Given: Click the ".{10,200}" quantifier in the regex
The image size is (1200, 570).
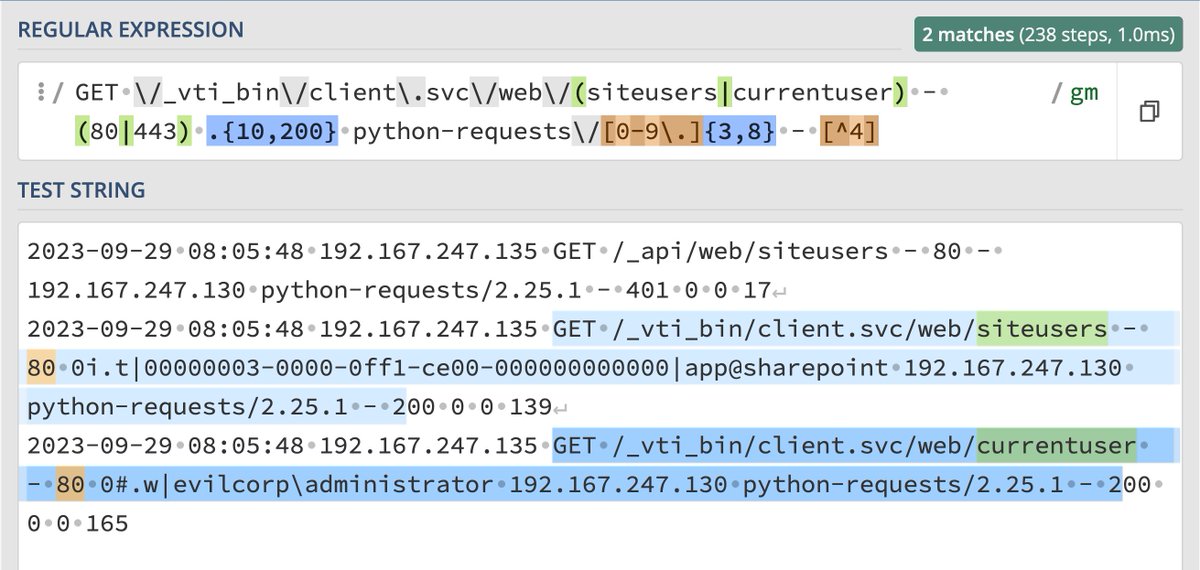Looking at the screenshot, I should pyautogui.click(x=272, y=133).
